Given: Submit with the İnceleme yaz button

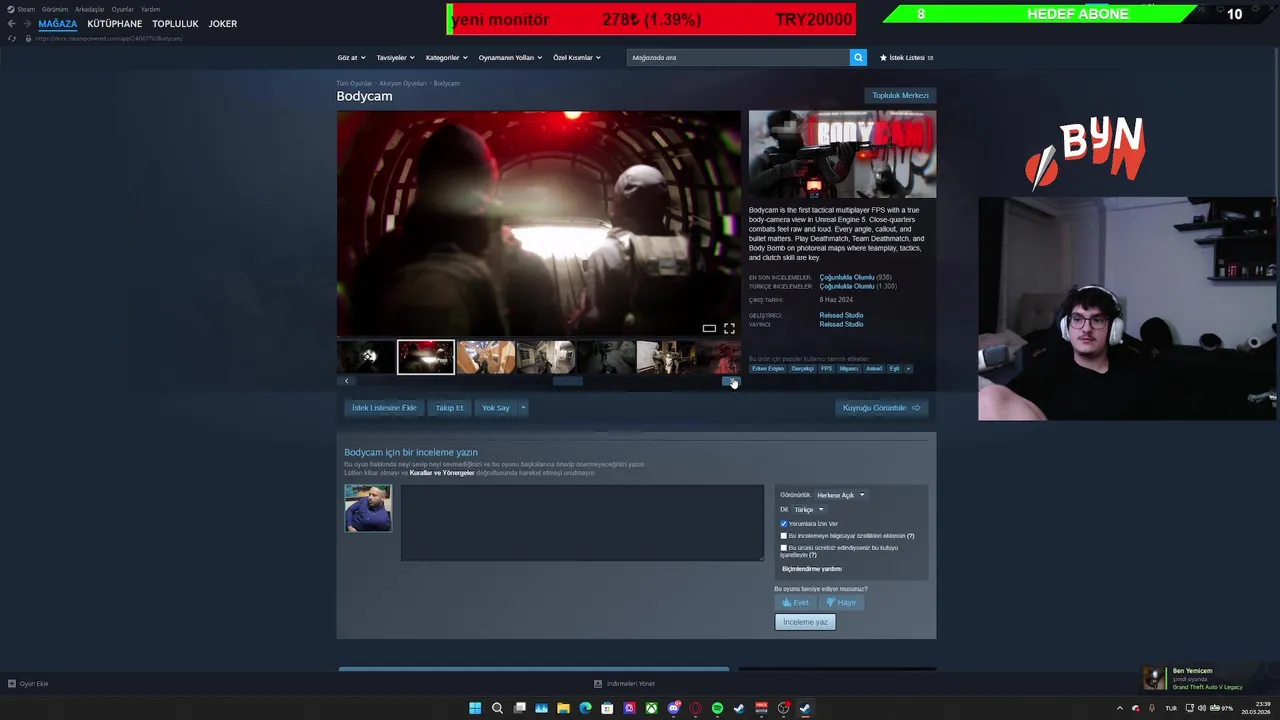Looking at the screenshot, I should (805, 622).
